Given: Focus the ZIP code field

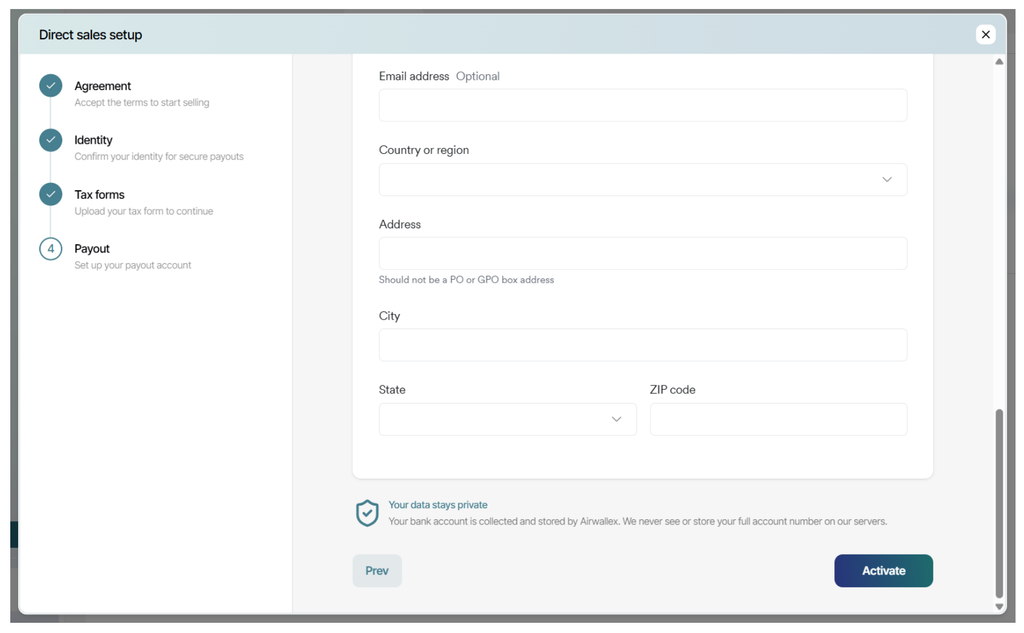Looking at the screenshot, I should pyautogui.click(x=778, y=419).
